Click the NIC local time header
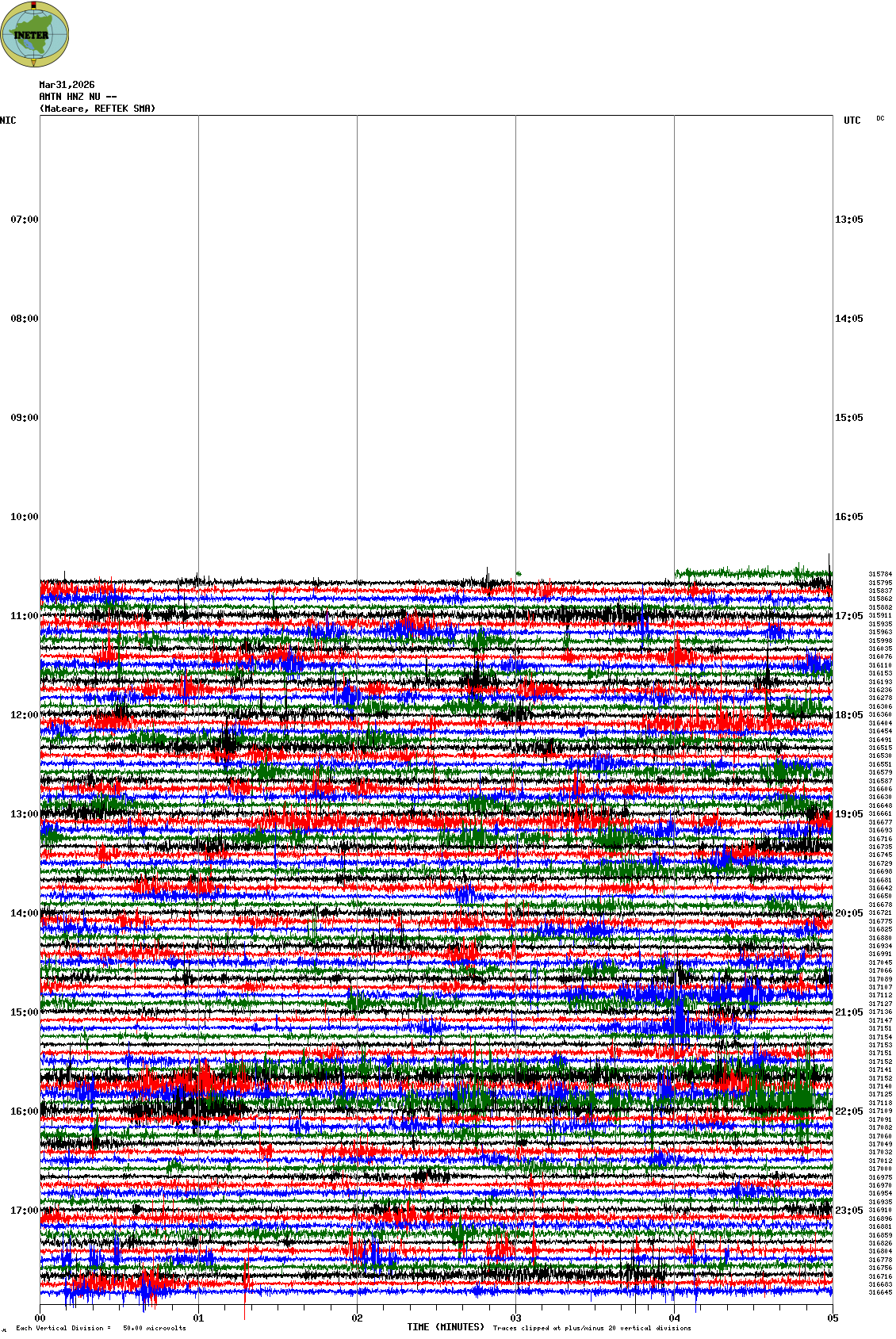 point(8,121)
